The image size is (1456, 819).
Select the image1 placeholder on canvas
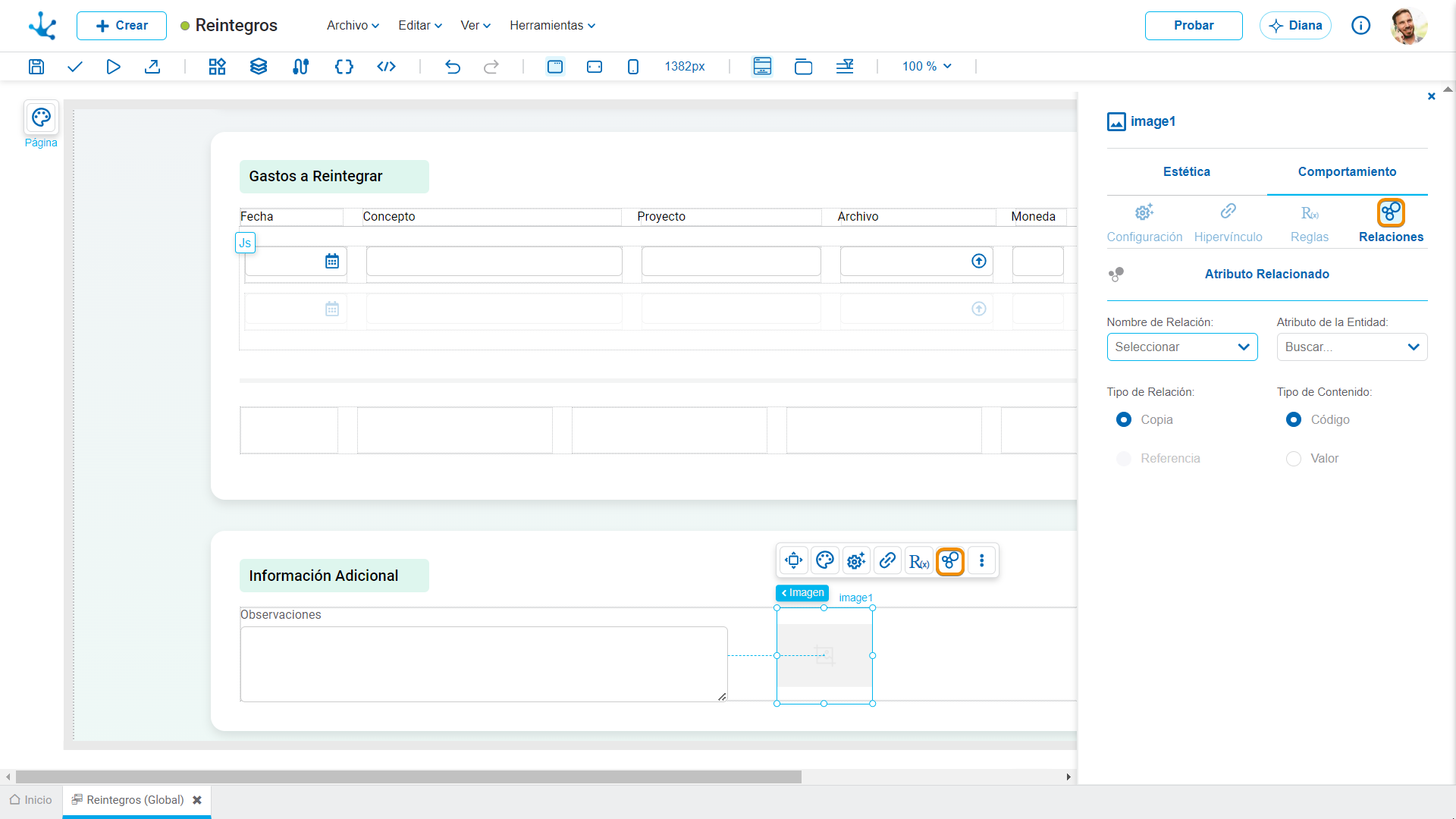pos(825,656)
